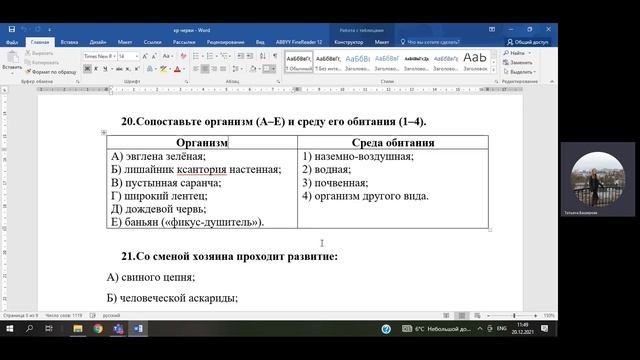Click Replace (Заменить) command

point(518,62)
